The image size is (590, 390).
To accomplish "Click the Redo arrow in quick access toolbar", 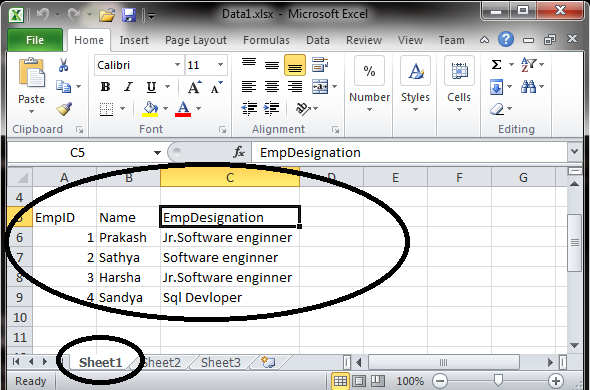I will pos(74,15).
